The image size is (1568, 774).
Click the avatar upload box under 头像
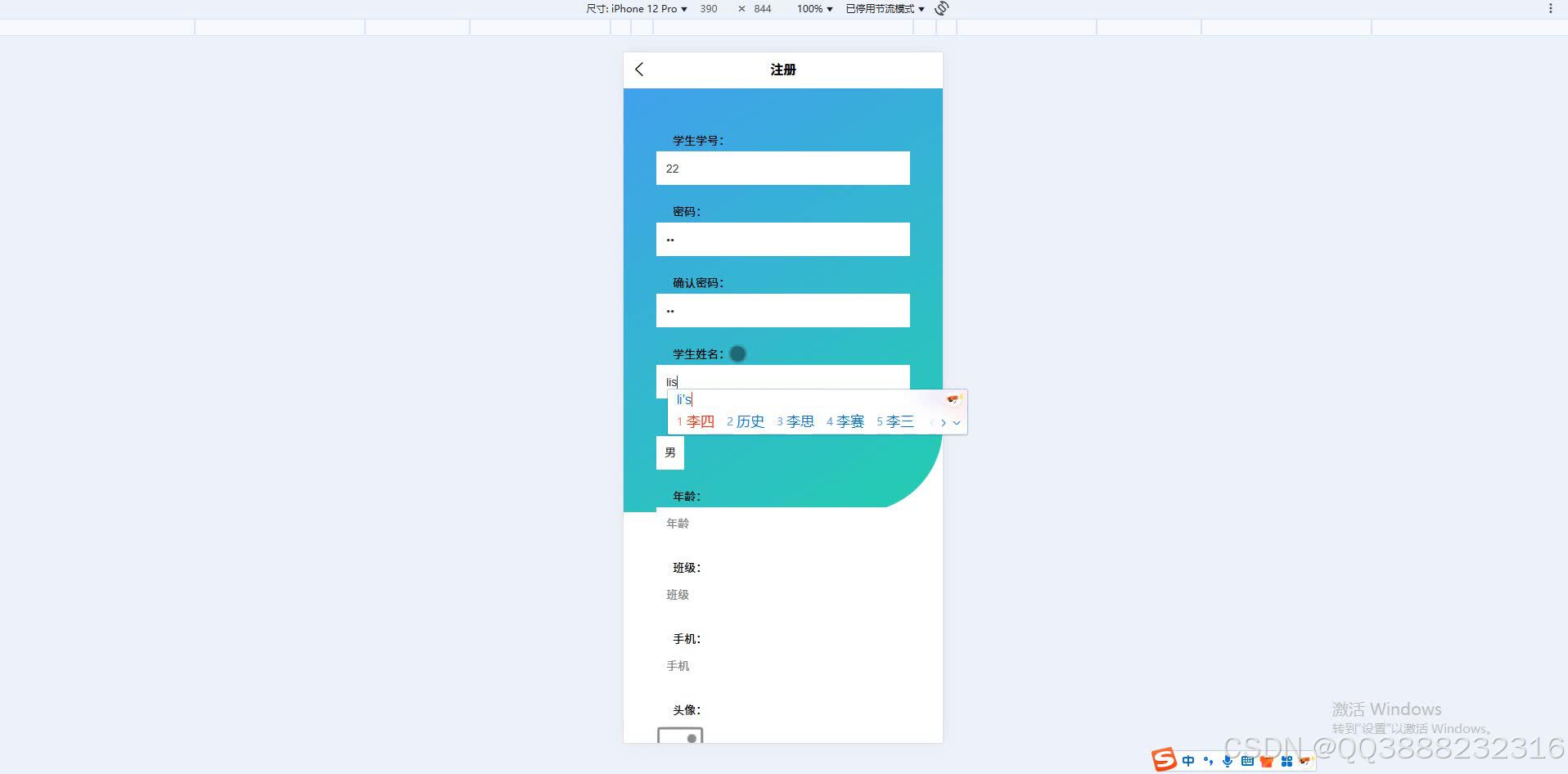click(x=680, y=737)
